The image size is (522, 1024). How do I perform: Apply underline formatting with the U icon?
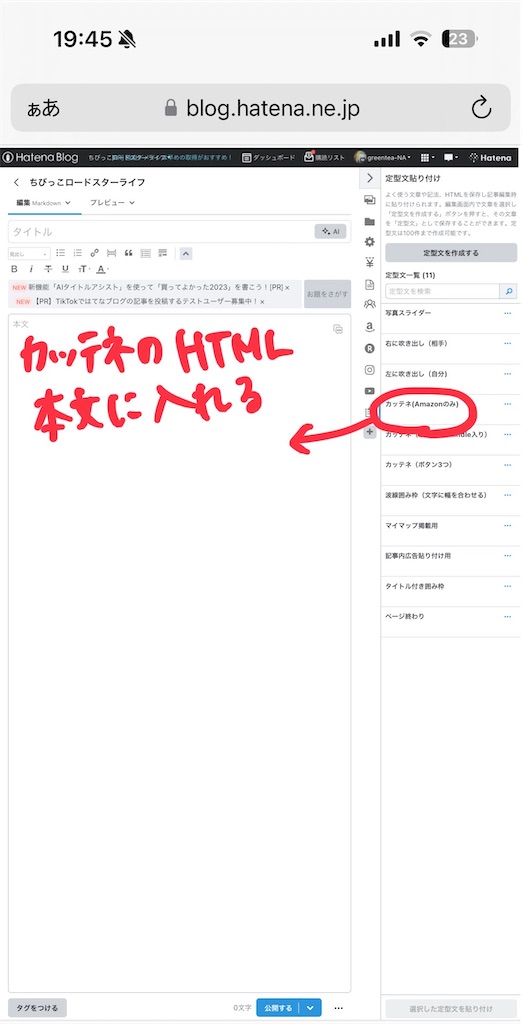(x=65, y=269)
